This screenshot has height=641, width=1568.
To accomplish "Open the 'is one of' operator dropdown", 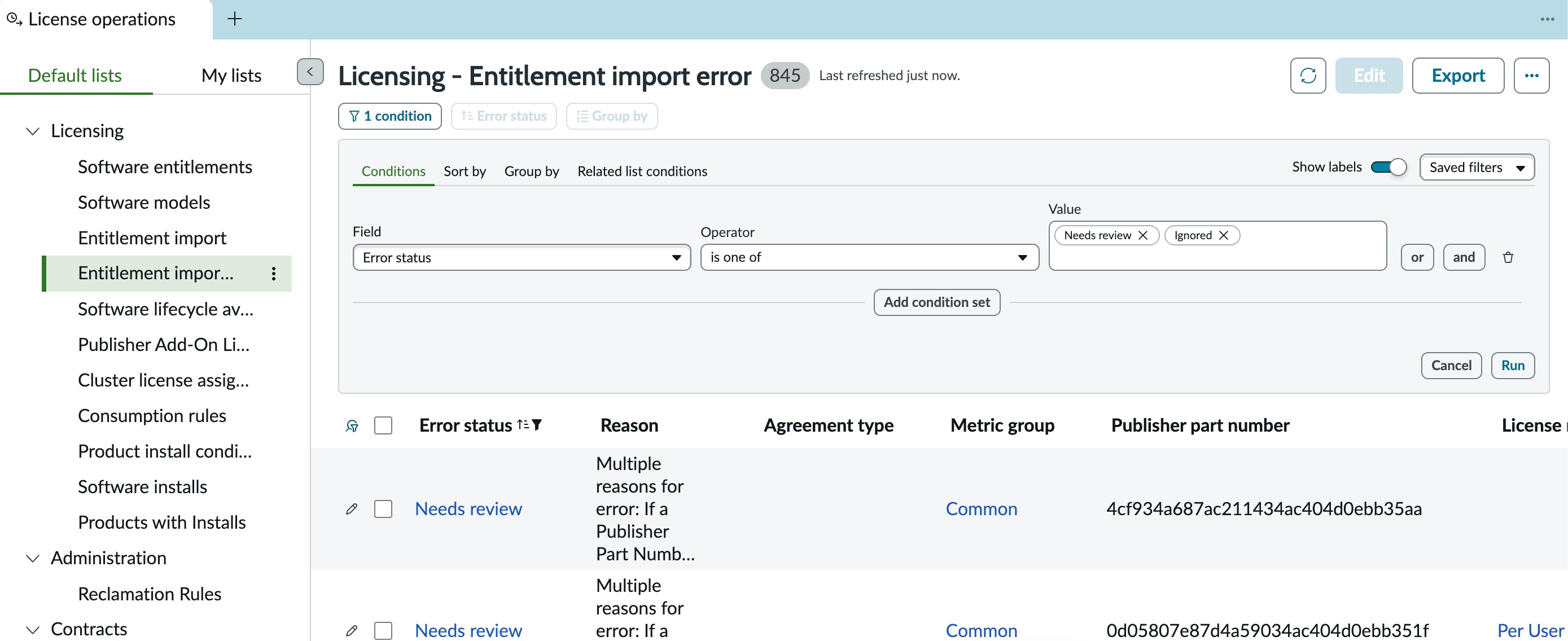I will coord(869,257).
